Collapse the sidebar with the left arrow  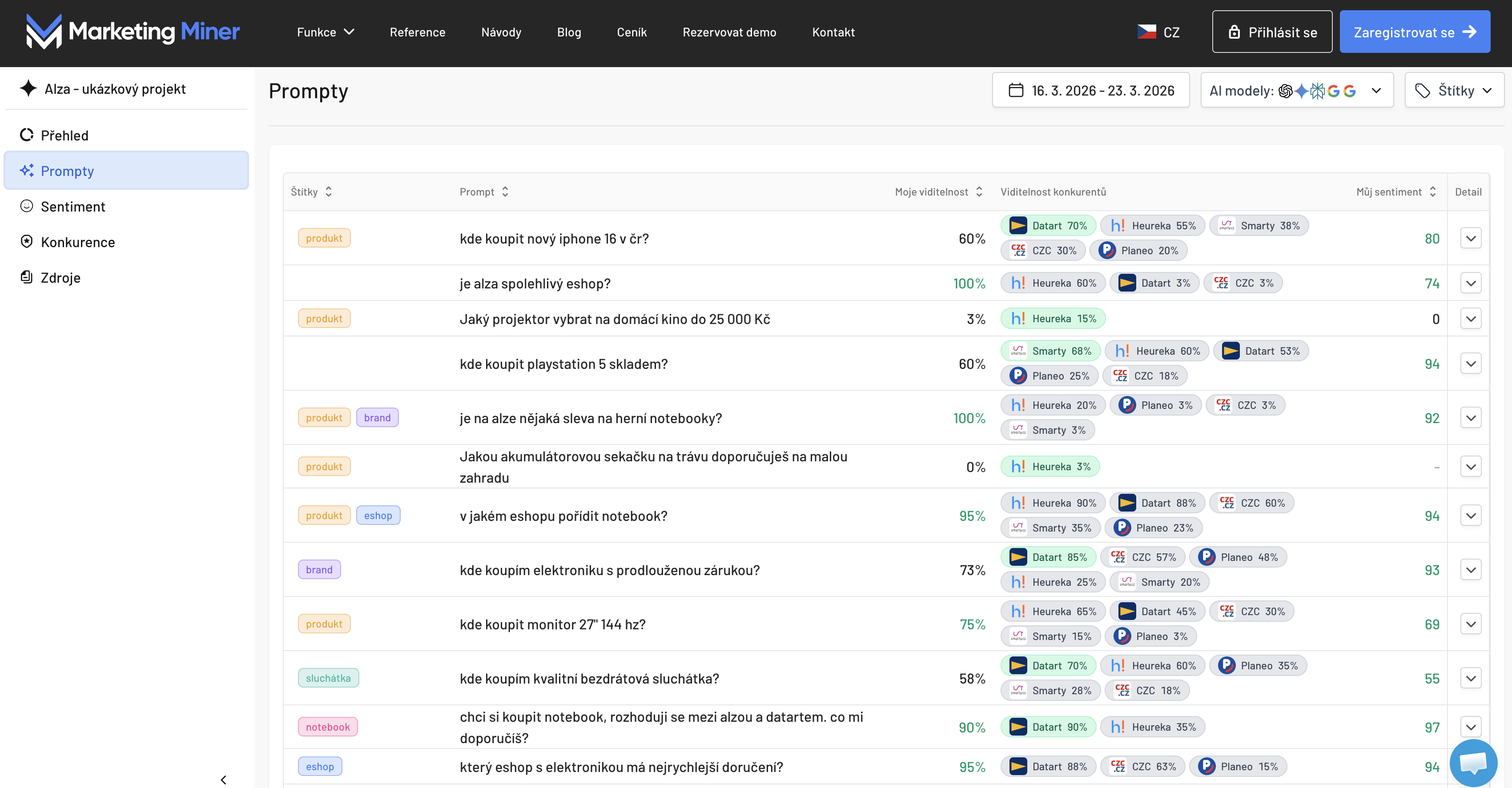pyautogui.click(x=223, y=779)
